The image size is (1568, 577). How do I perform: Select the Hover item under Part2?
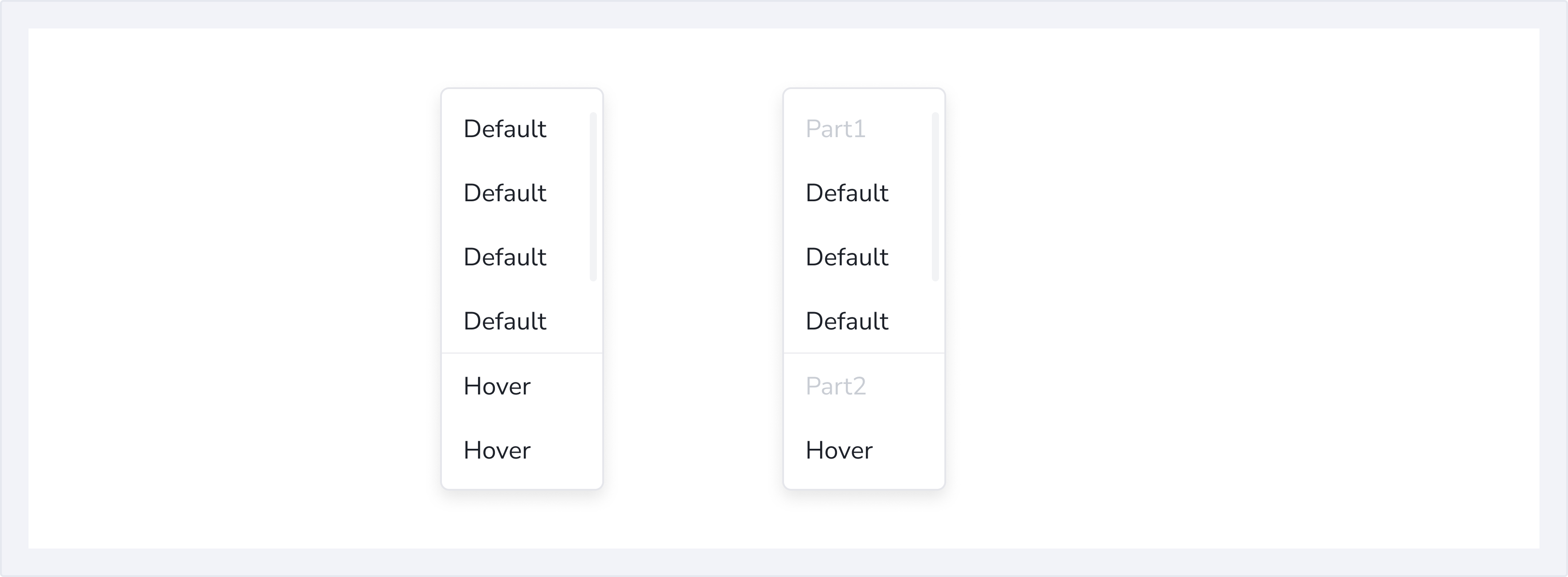839,451
